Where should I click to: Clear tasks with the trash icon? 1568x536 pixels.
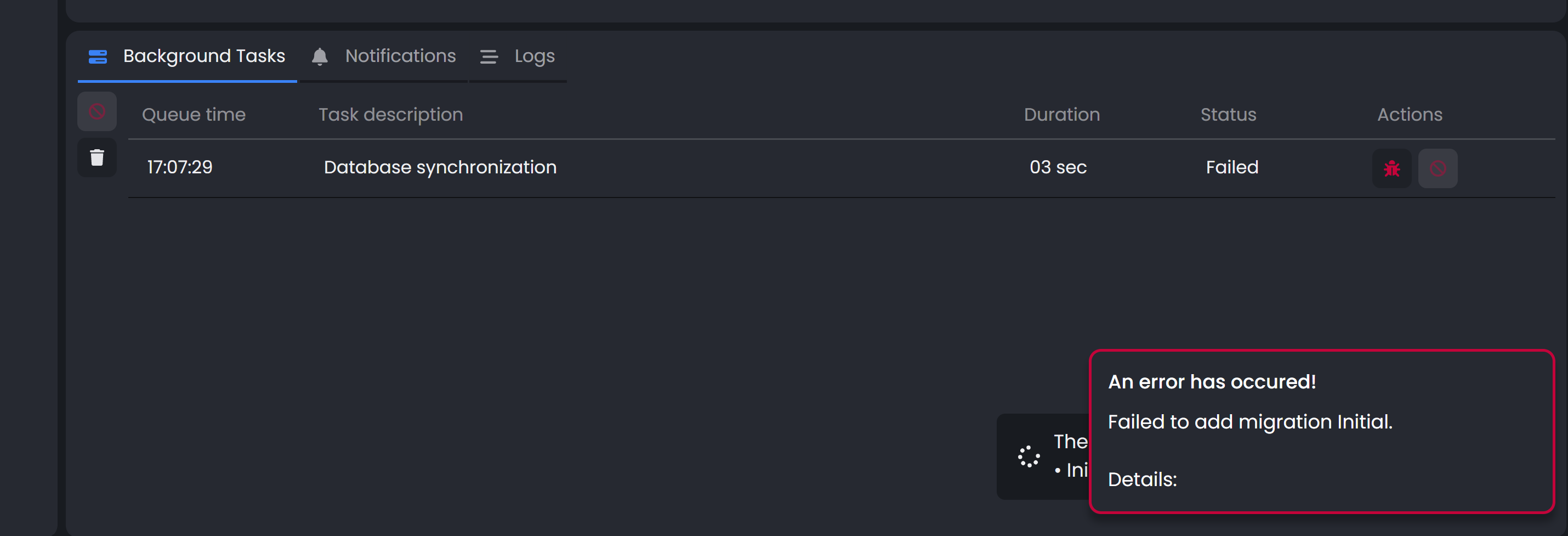[97, 158]
